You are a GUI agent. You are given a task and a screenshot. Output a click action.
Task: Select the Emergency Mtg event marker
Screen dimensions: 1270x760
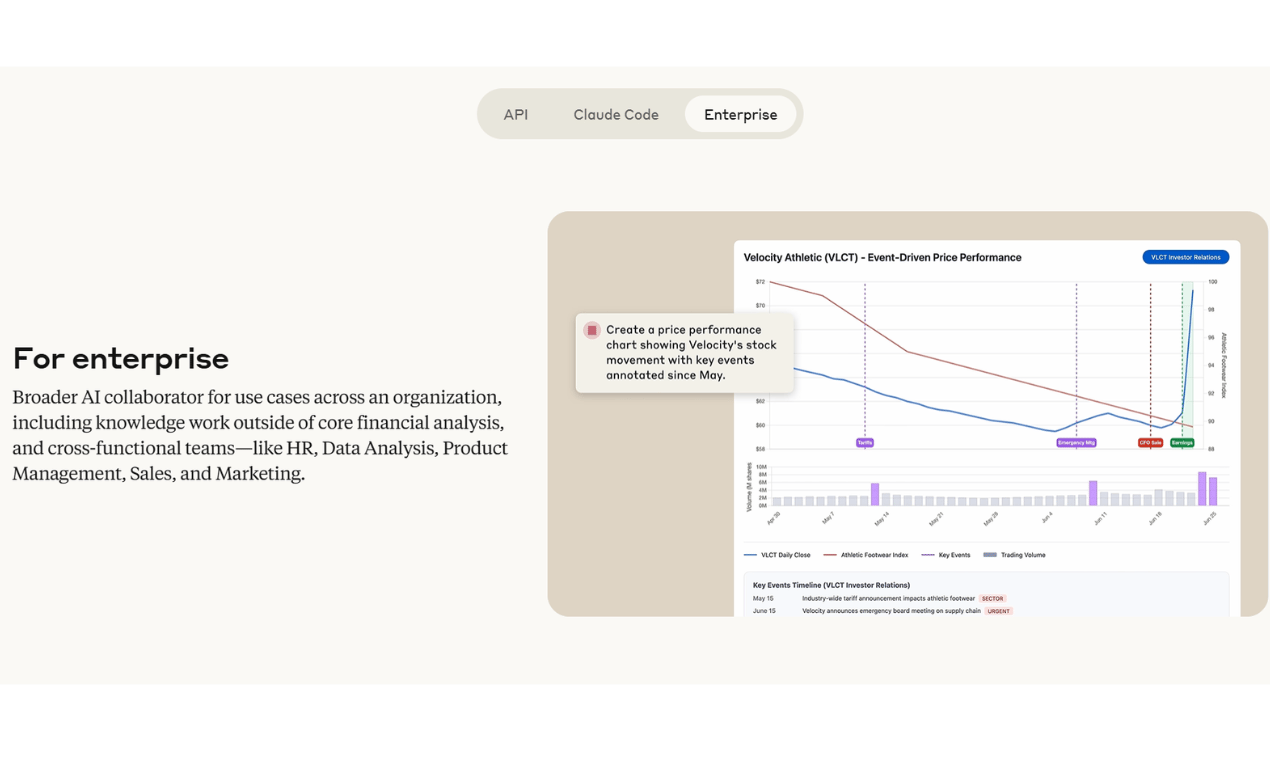point(1077,442)
